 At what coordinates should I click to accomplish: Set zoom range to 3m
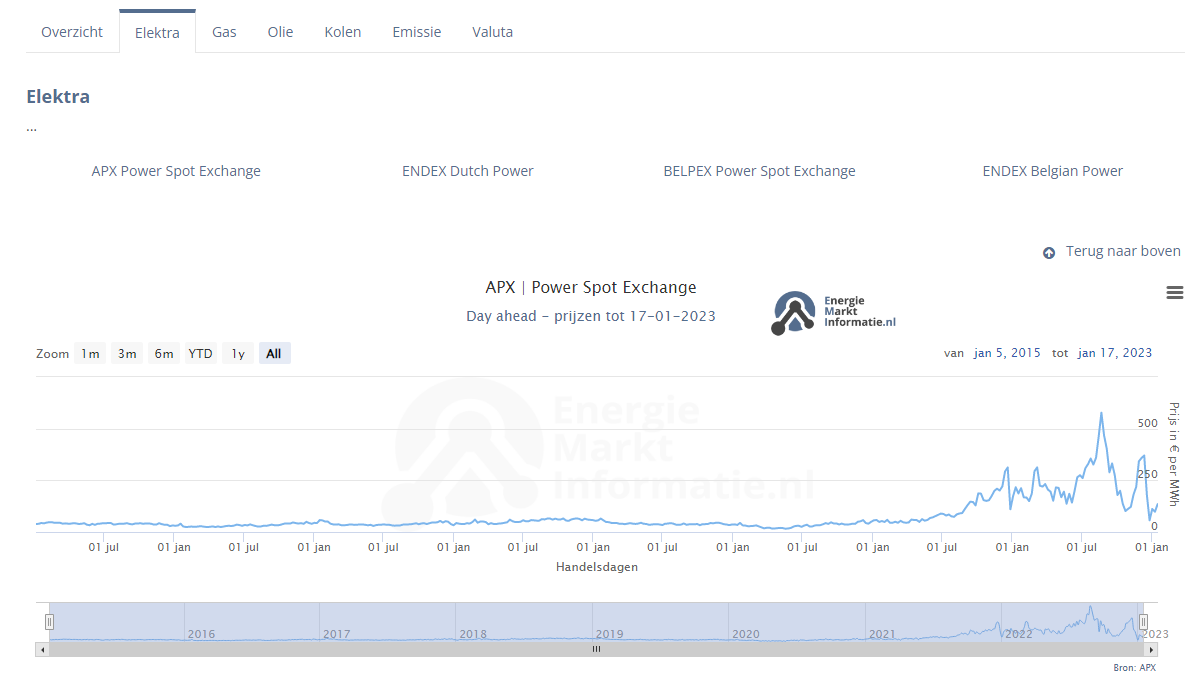point(127,354)
